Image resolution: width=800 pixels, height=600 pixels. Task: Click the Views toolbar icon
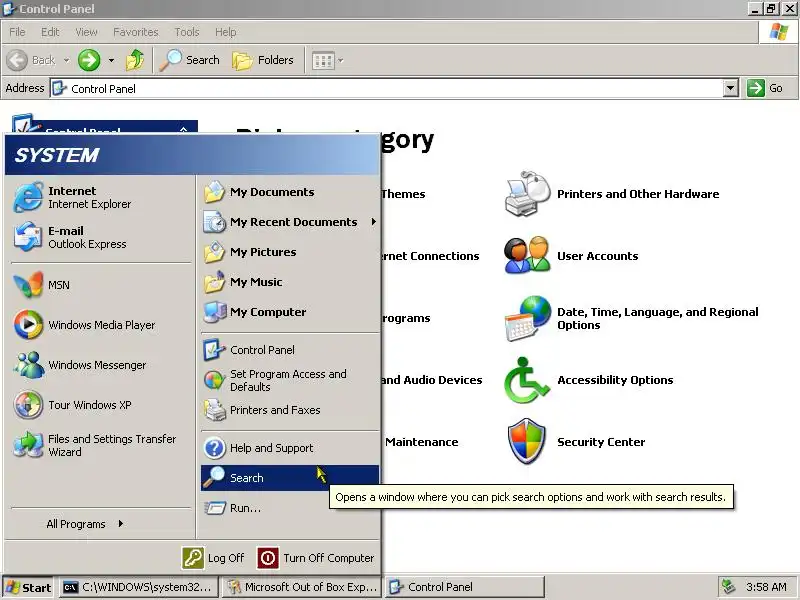click(323, 61)
